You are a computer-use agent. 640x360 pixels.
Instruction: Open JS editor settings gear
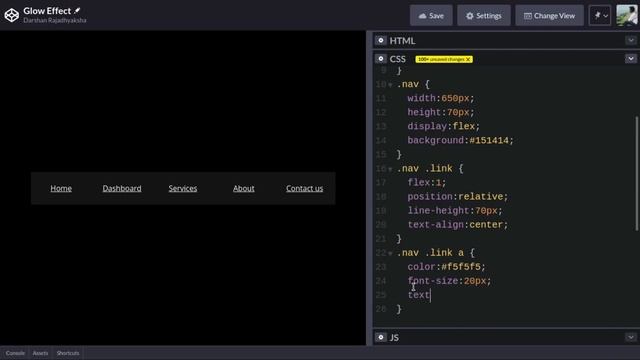click(380, 337)
